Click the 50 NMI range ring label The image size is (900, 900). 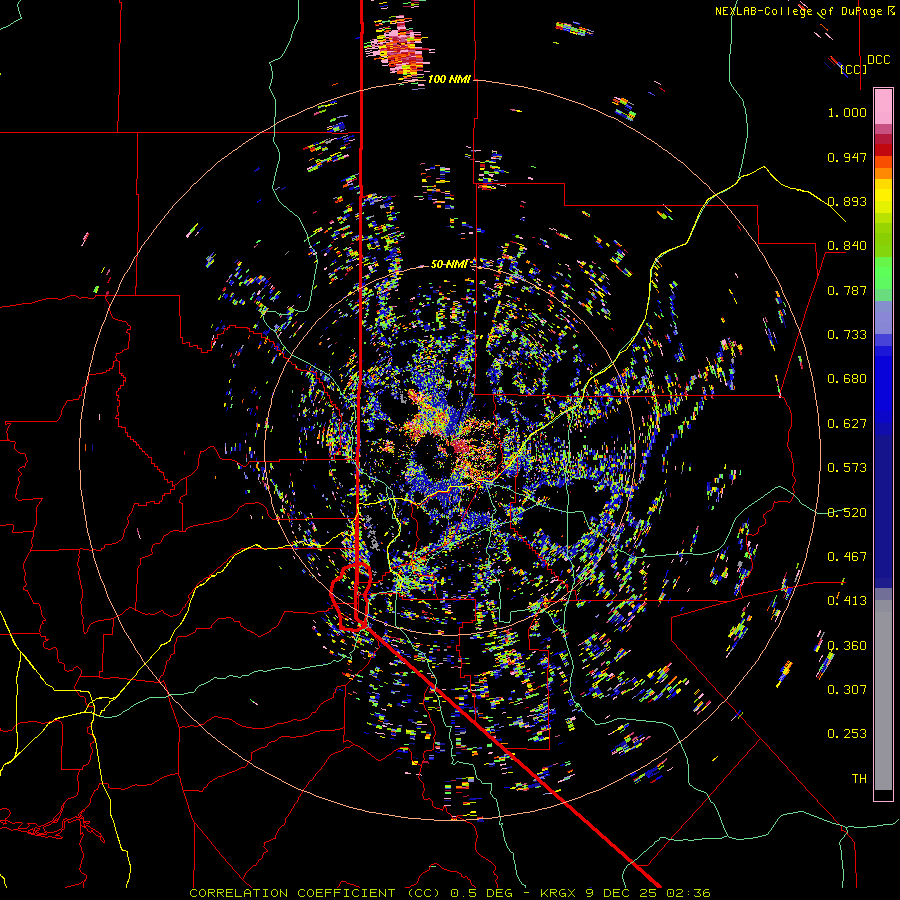449,264
